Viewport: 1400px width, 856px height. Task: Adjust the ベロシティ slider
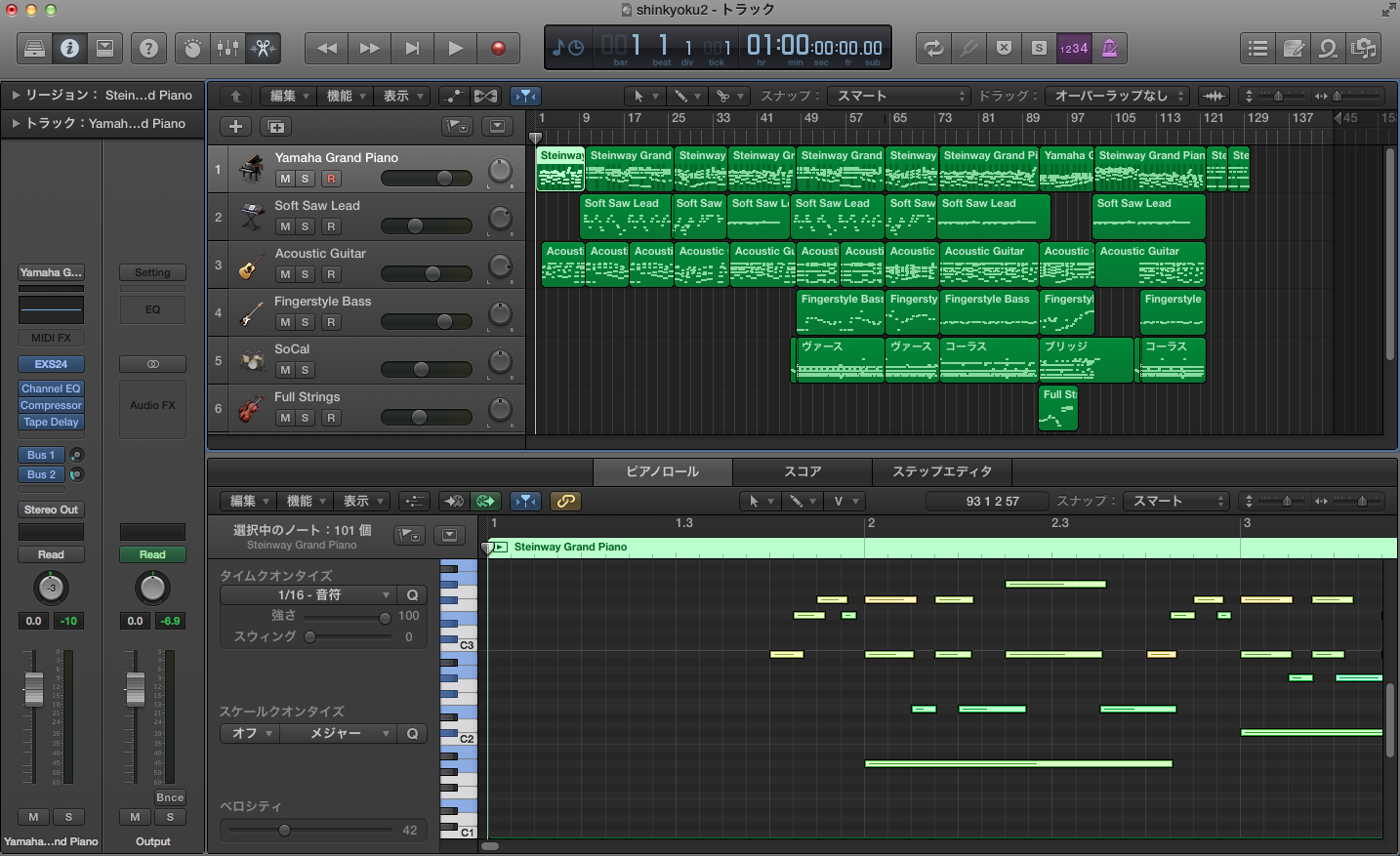point(309,831)
